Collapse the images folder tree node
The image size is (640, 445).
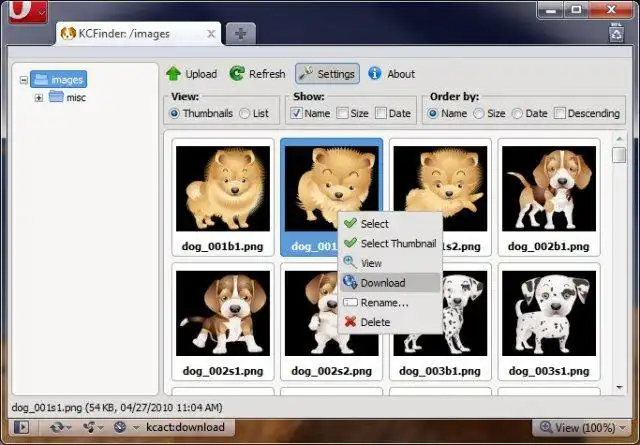tap(24, 80)
